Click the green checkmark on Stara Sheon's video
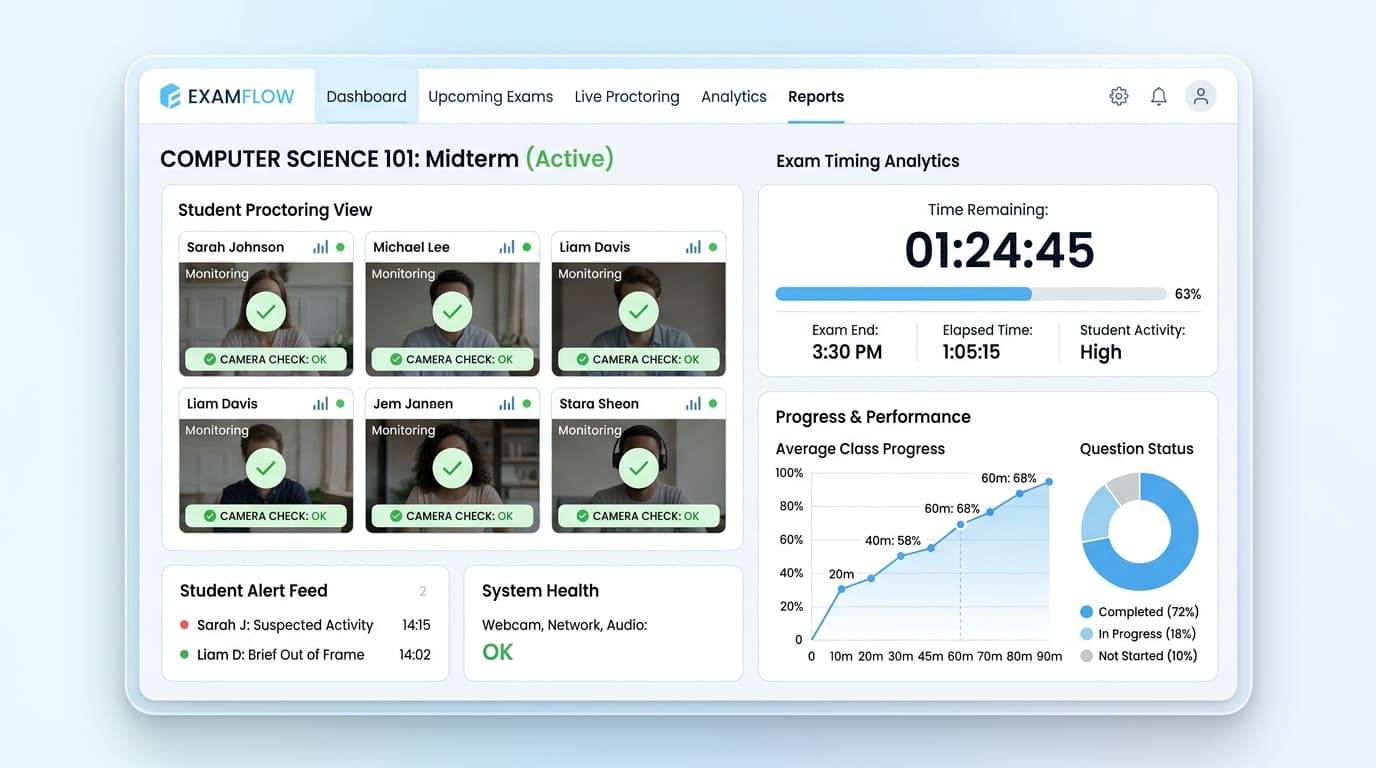The image size is (1376, 768). [638, 468]
